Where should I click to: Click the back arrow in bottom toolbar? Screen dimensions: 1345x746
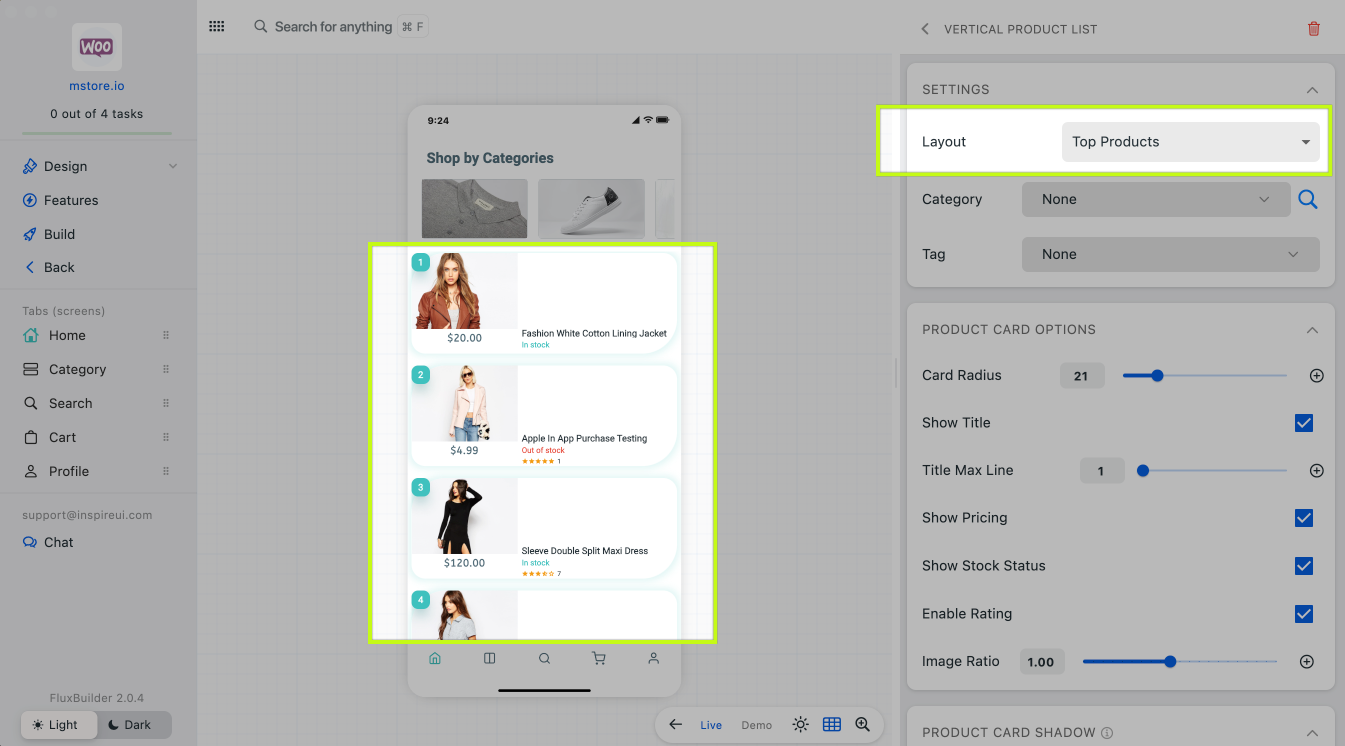click(x=676, y=725)
